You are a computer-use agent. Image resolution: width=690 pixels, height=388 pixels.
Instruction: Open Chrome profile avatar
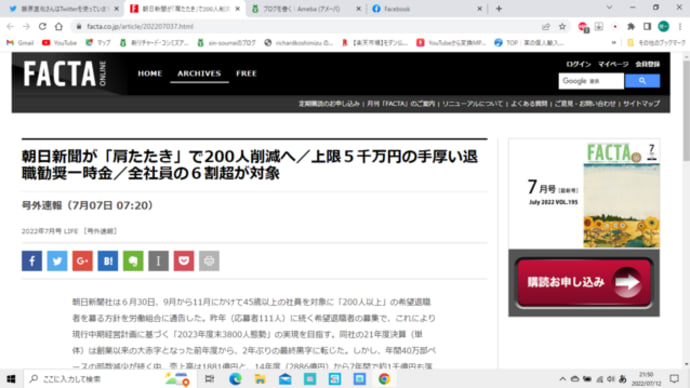tap(663, 26)
